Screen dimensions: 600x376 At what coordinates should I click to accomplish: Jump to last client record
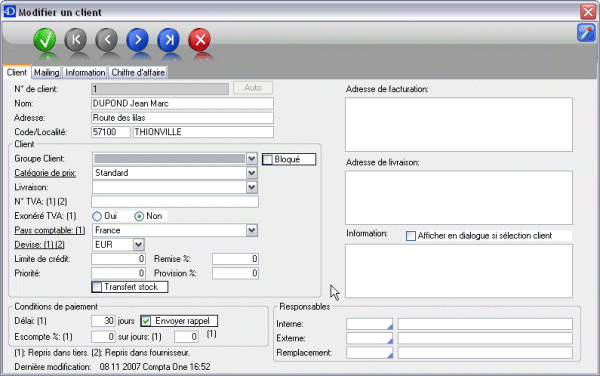click(x=168, y=40)
